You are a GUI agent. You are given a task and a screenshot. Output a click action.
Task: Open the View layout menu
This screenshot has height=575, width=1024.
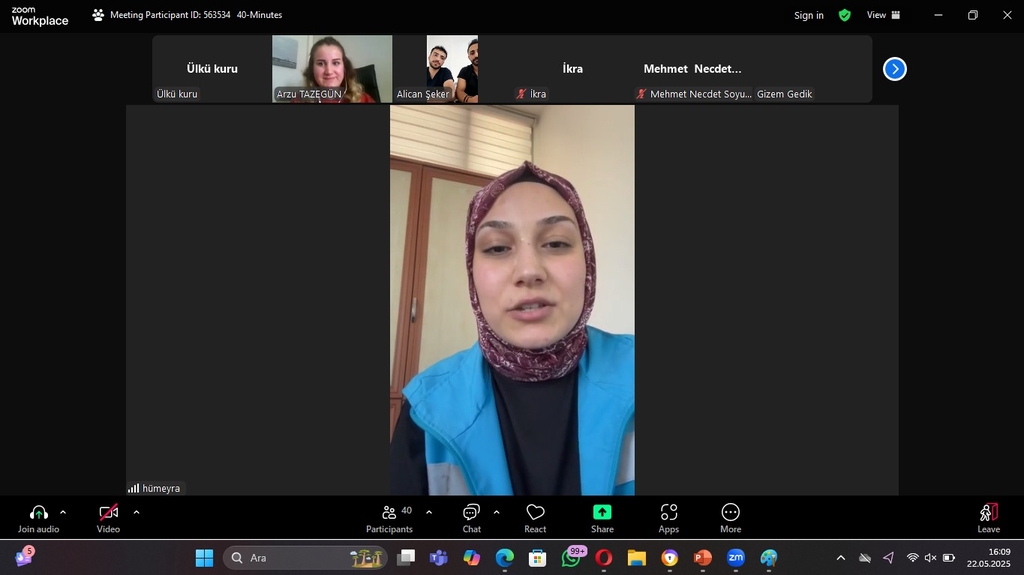(x=883, y=15)
